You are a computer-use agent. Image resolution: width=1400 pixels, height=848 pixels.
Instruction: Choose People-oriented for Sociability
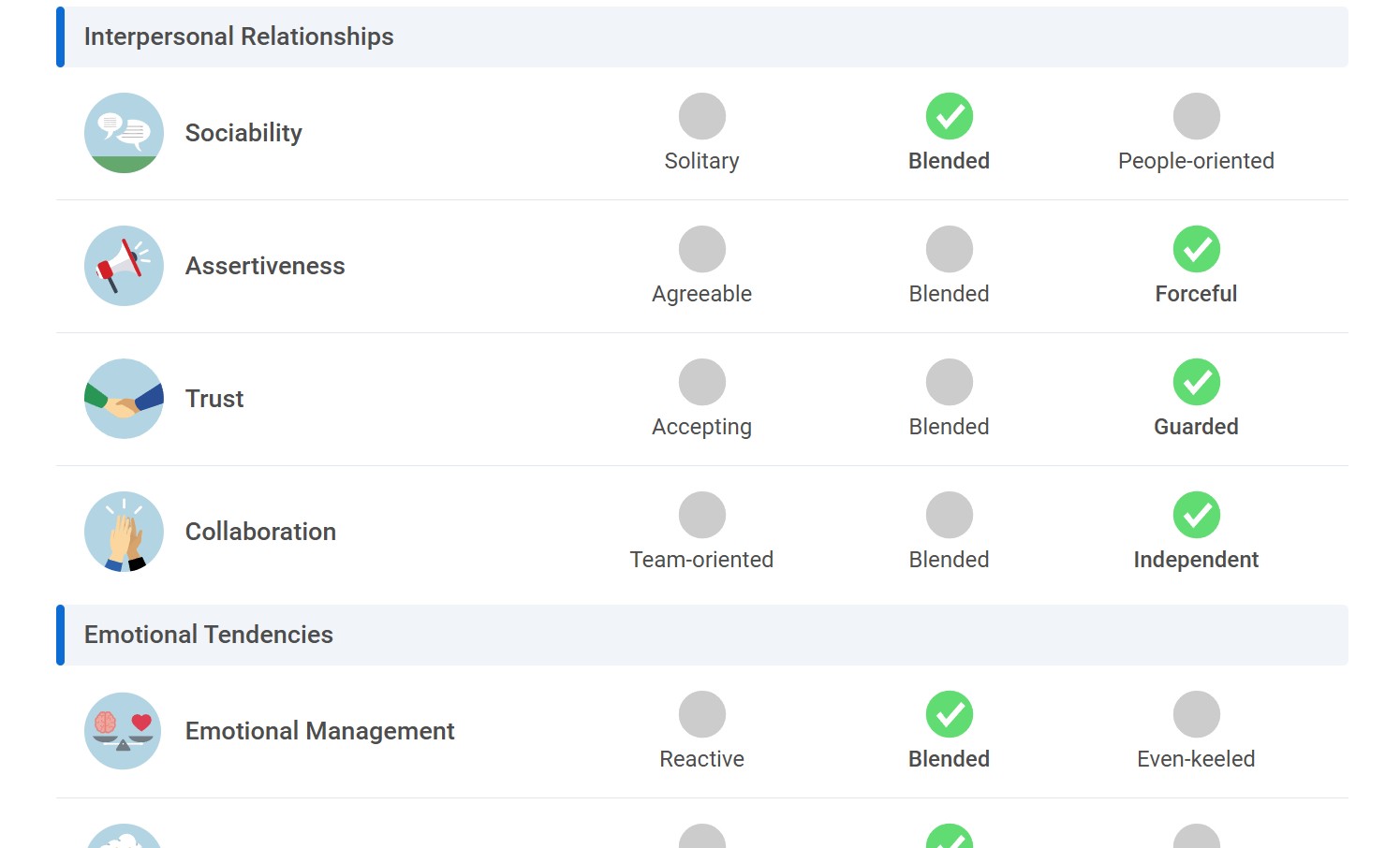[1196, 116]
